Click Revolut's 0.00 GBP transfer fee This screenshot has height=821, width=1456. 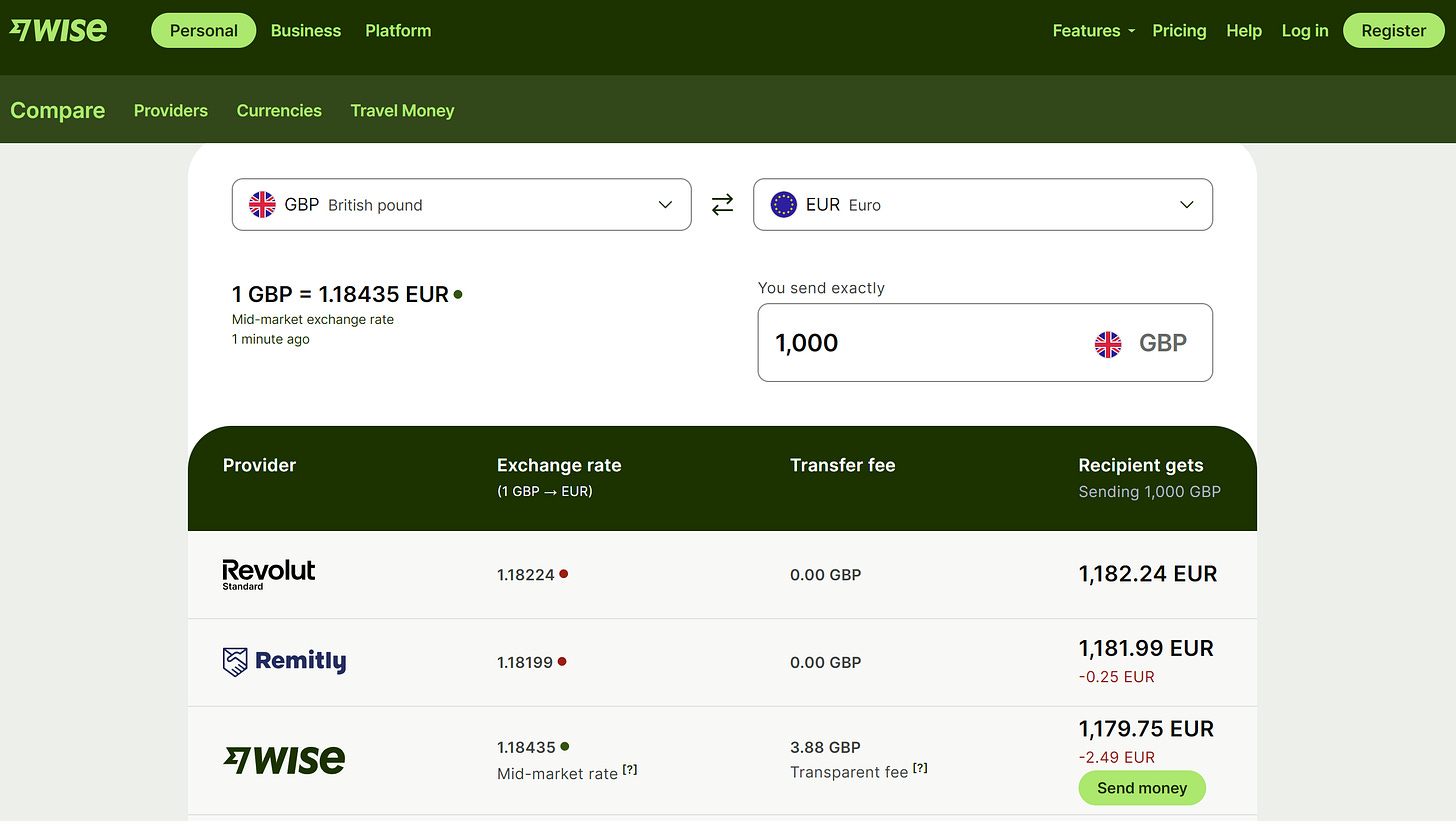coord(825,575)
